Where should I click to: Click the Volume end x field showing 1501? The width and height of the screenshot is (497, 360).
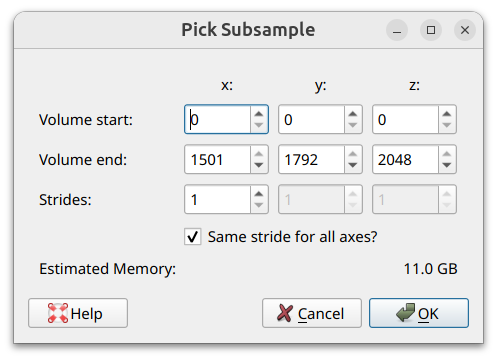coord(217,159)
